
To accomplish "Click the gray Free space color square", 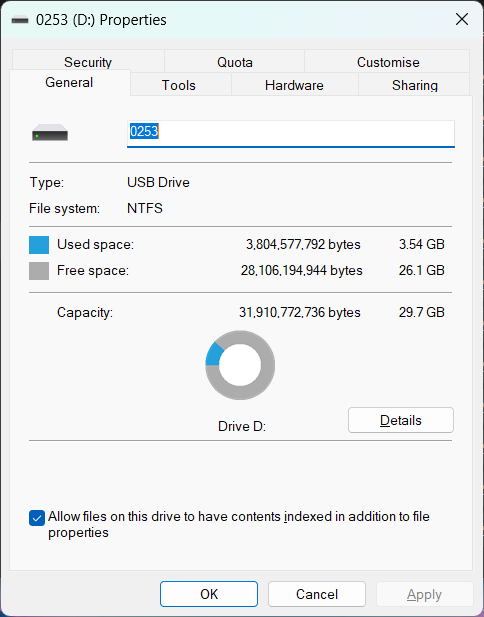I will pos(39,271).
